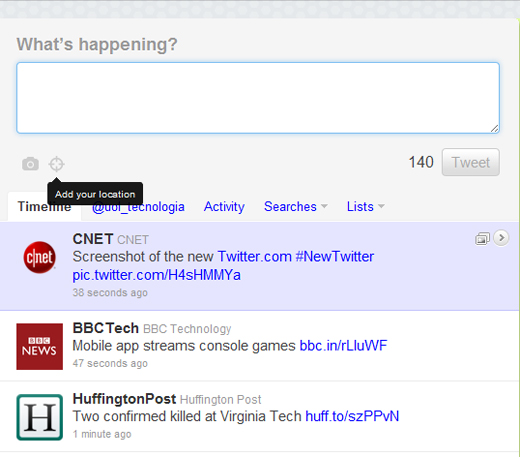The width and height of the screenshot is (520, 457).
Task: Focus the What's happening text box
Action: click(x=258, y=98)
